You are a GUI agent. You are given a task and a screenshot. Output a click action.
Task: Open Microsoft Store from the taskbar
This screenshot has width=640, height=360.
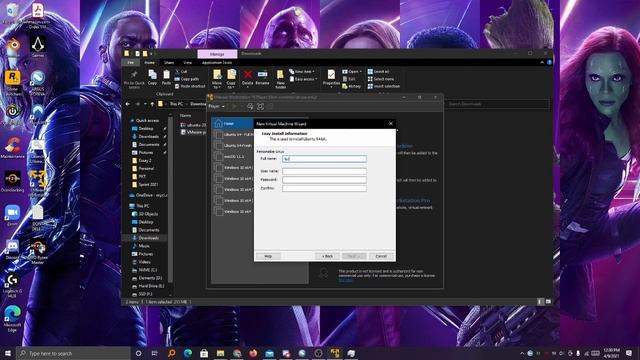coord(204,353)
